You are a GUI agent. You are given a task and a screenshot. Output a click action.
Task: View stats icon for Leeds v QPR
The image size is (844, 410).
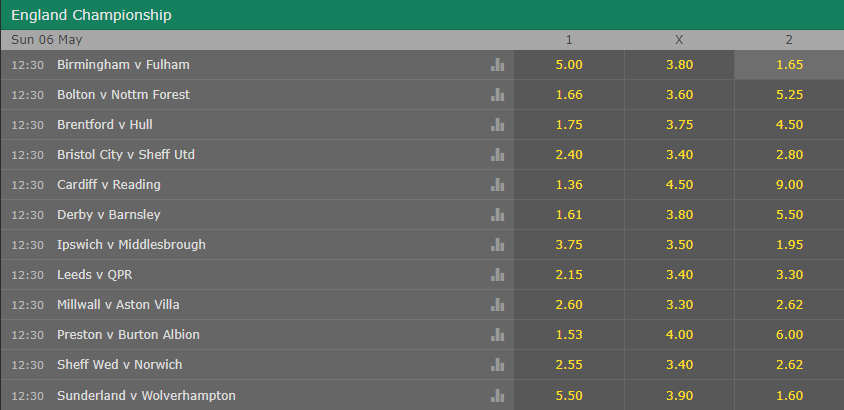click(x=497, y=275)
